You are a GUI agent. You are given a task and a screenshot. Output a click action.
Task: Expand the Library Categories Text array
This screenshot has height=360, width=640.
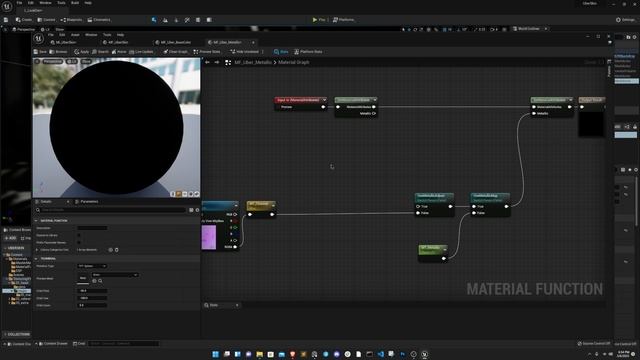coord(38,250)
